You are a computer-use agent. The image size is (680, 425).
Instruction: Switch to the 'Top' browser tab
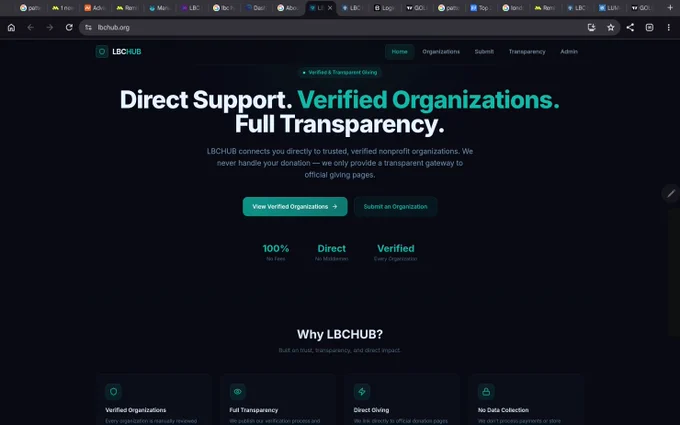click(481, 8)
